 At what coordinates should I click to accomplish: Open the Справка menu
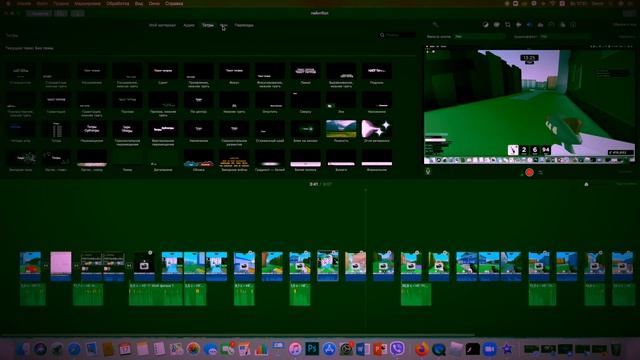tap(174, 3)
